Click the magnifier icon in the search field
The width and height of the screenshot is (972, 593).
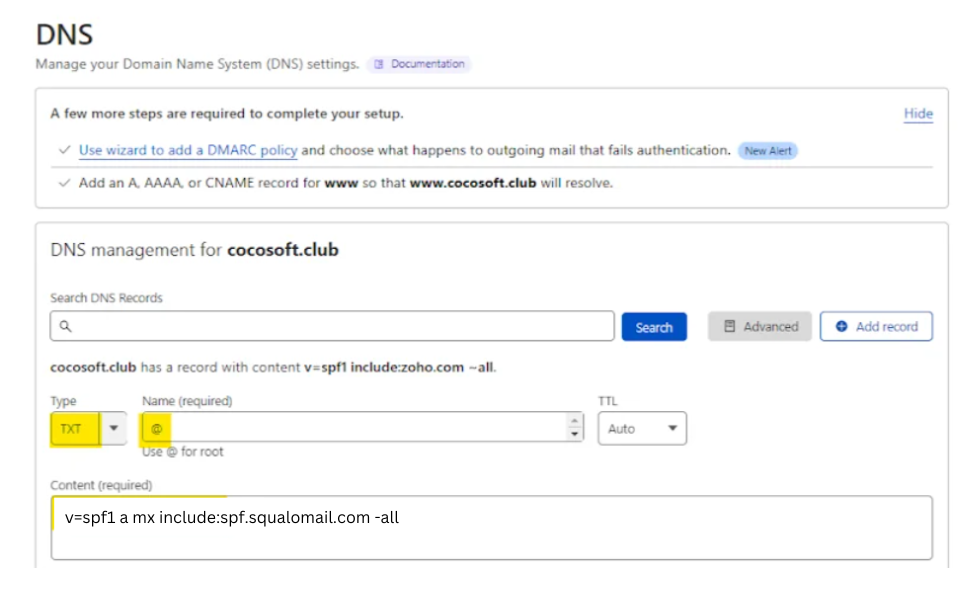pyautogui.click(x=65, y=327)
